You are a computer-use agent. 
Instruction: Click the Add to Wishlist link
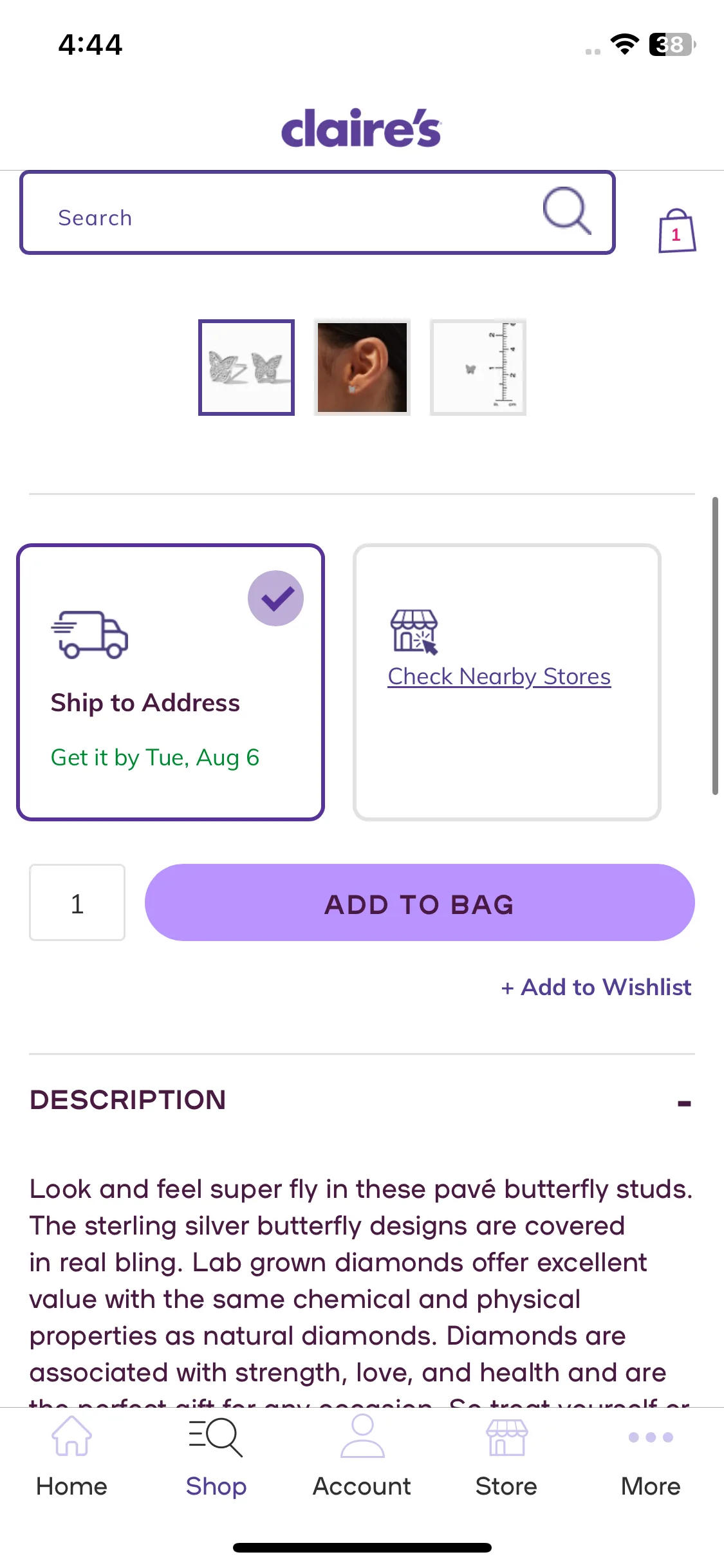(x=596, y=987)
